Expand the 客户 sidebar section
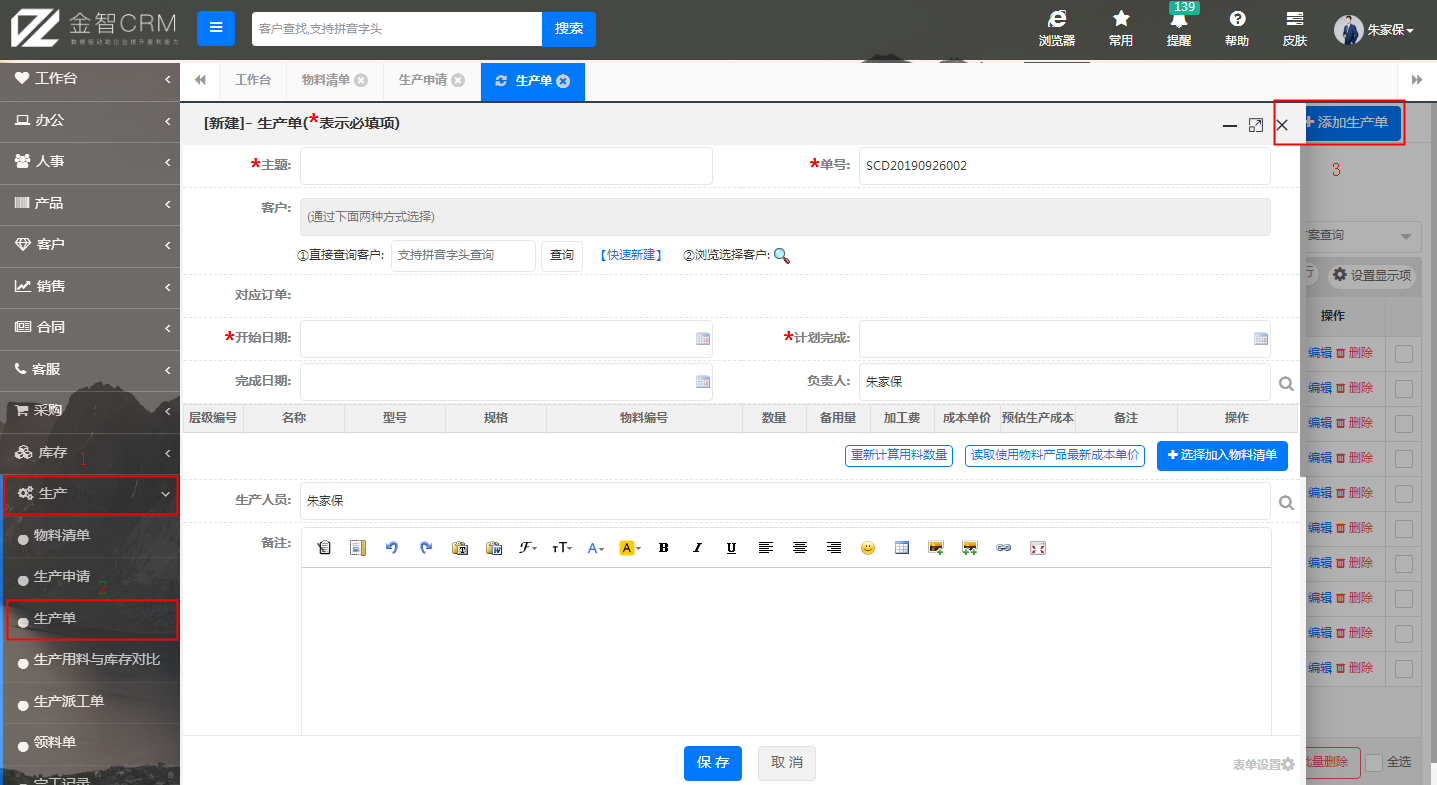1437x785 pixels. 90,244
